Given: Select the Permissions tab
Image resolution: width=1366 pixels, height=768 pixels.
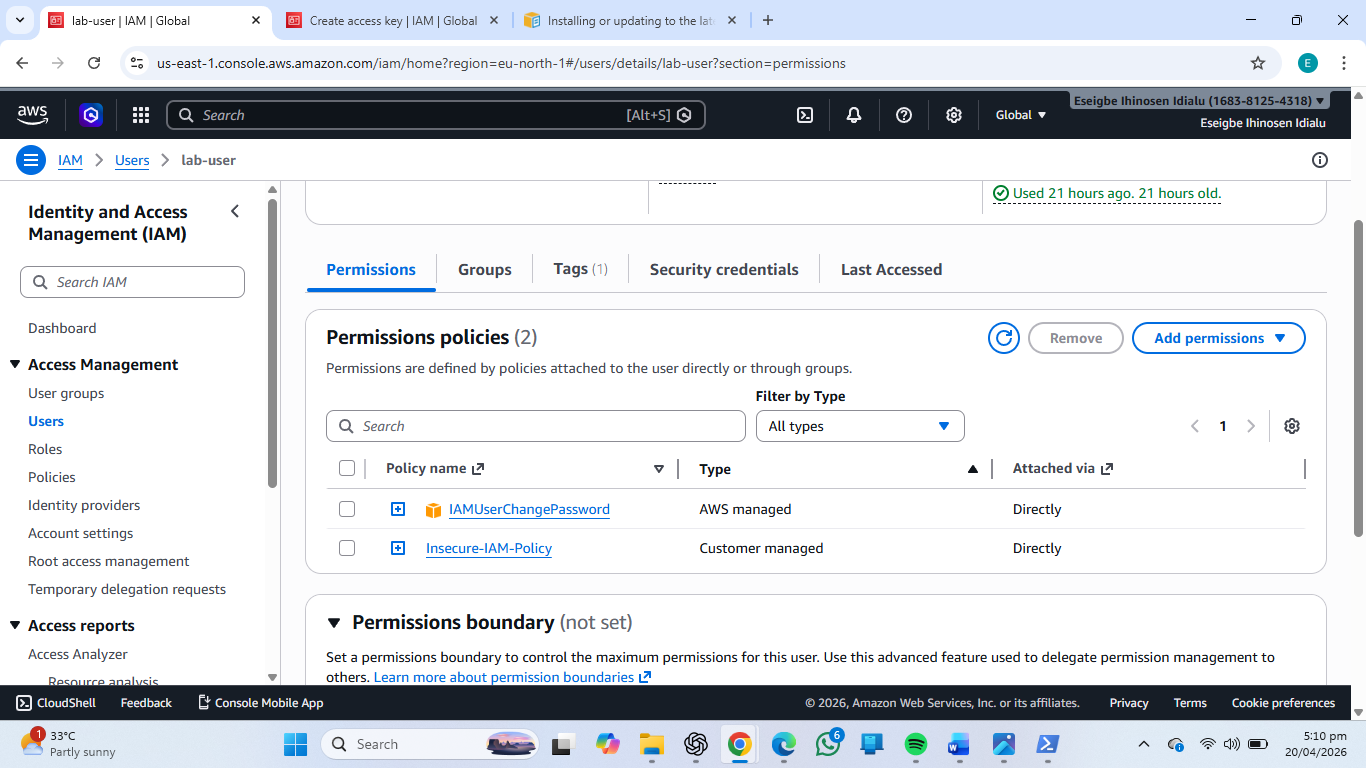Looking at the screenshot, I should click(x=371, y=269).
